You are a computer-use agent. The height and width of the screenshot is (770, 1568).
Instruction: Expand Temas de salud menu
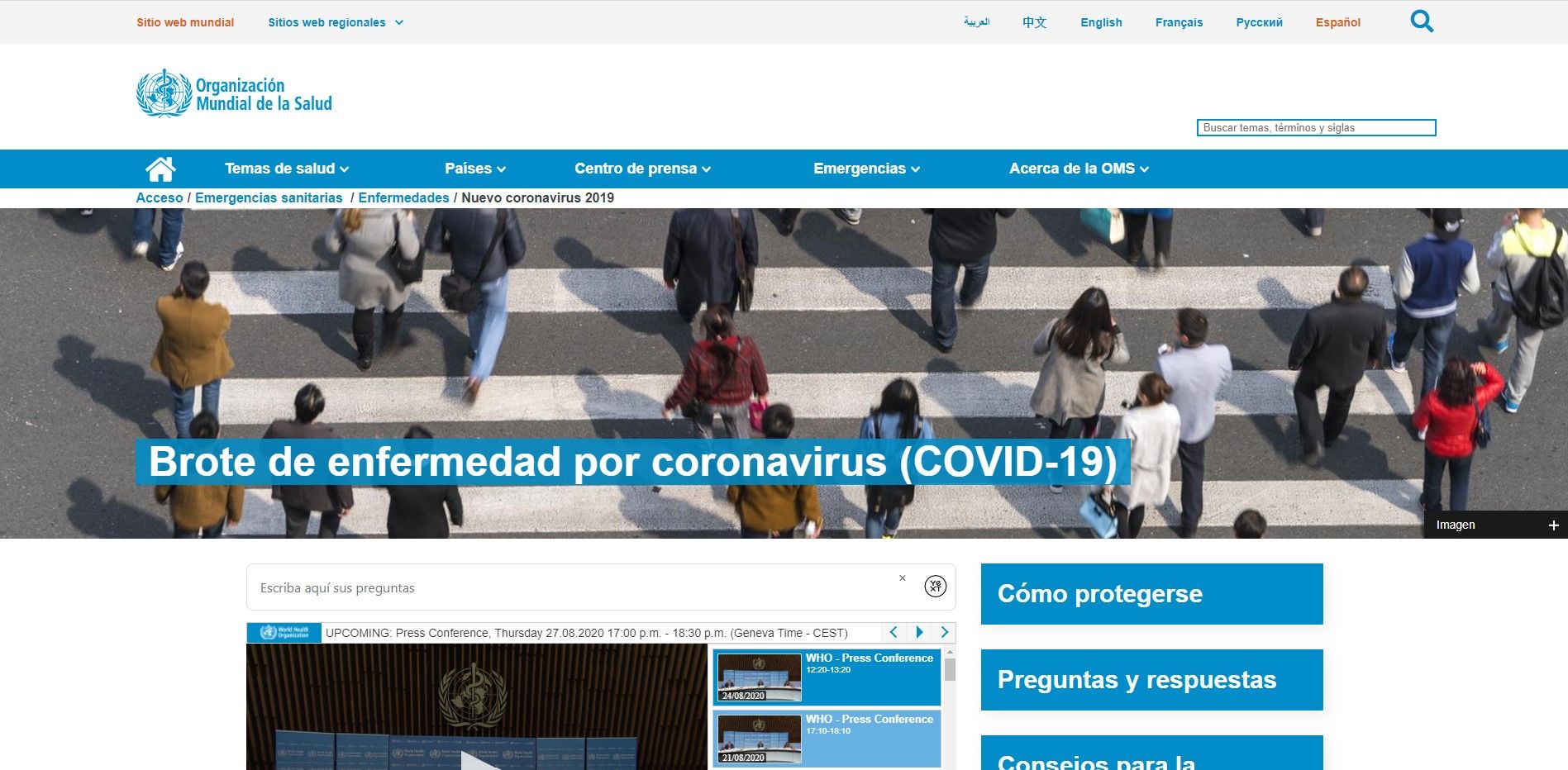tap(287, 169)
